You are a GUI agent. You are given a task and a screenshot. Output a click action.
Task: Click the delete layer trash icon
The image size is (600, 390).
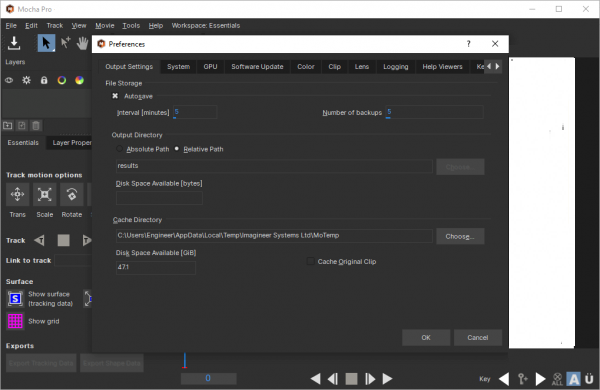point(36,126)
